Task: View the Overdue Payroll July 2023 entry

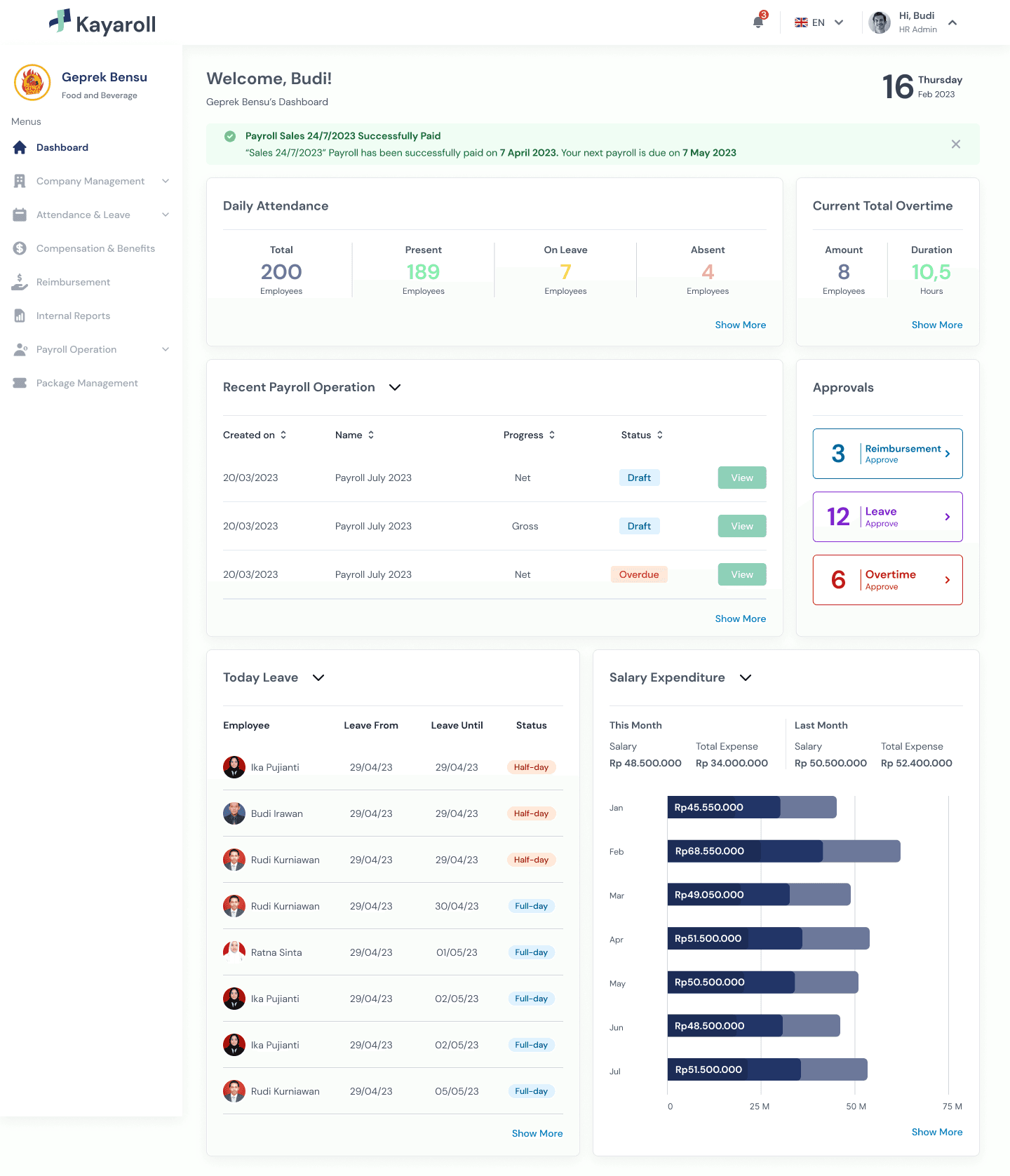Action: click(742, 574)
